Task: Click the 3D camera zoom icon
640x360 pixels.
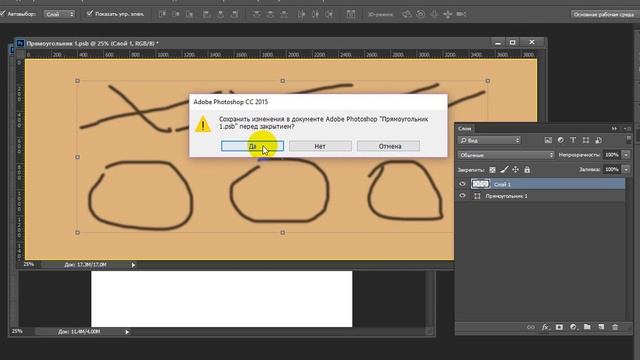Action: click(x=461, y=14)
